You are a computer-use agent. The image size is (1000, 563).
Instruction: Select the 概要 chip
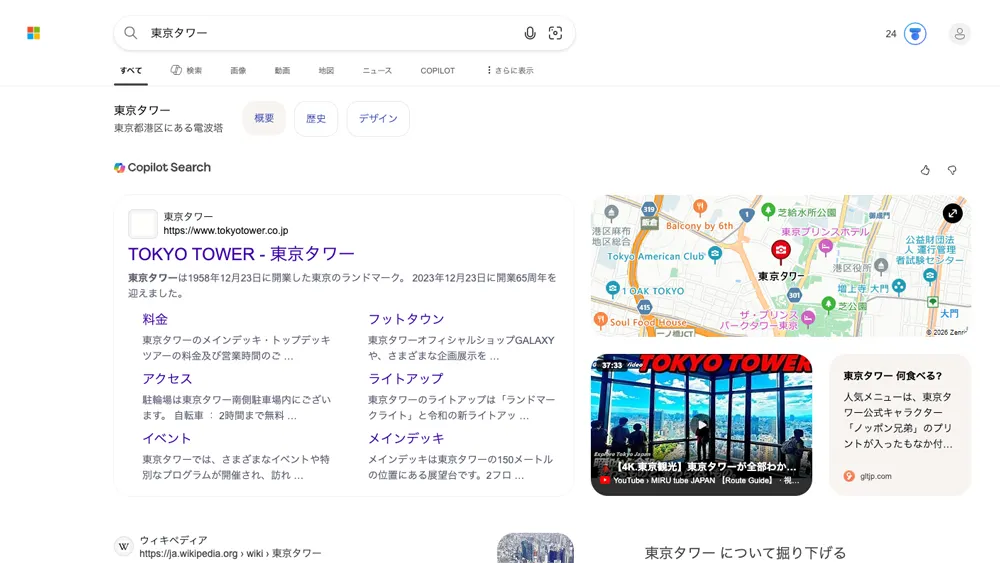pos(264,119)
